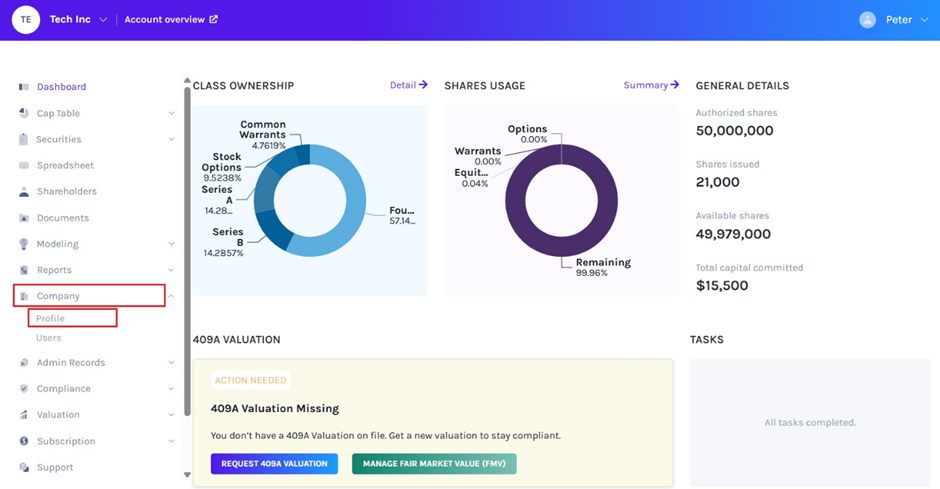Click the Cap Table pie icon

[x=24, y=113]
